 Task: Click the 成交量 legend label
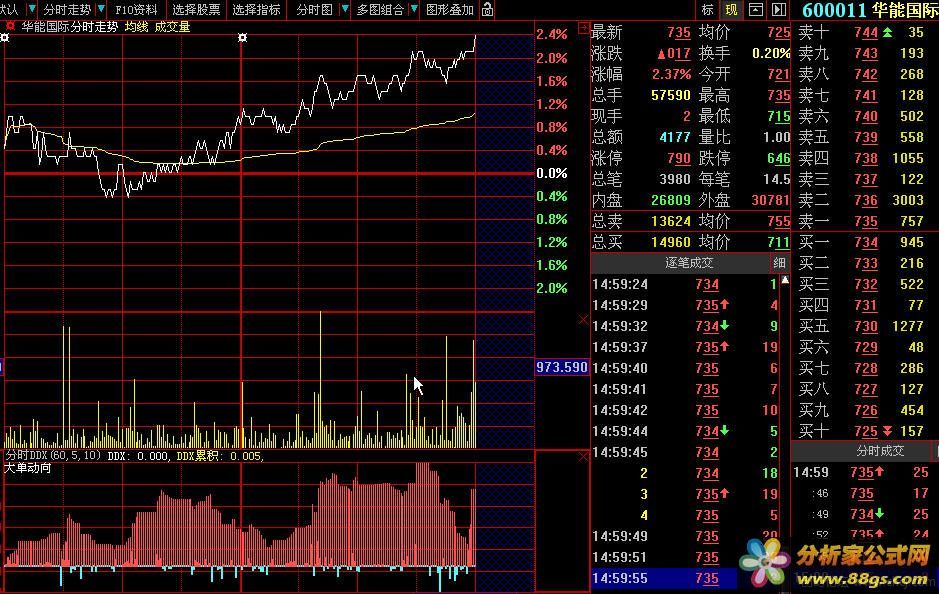172,27
